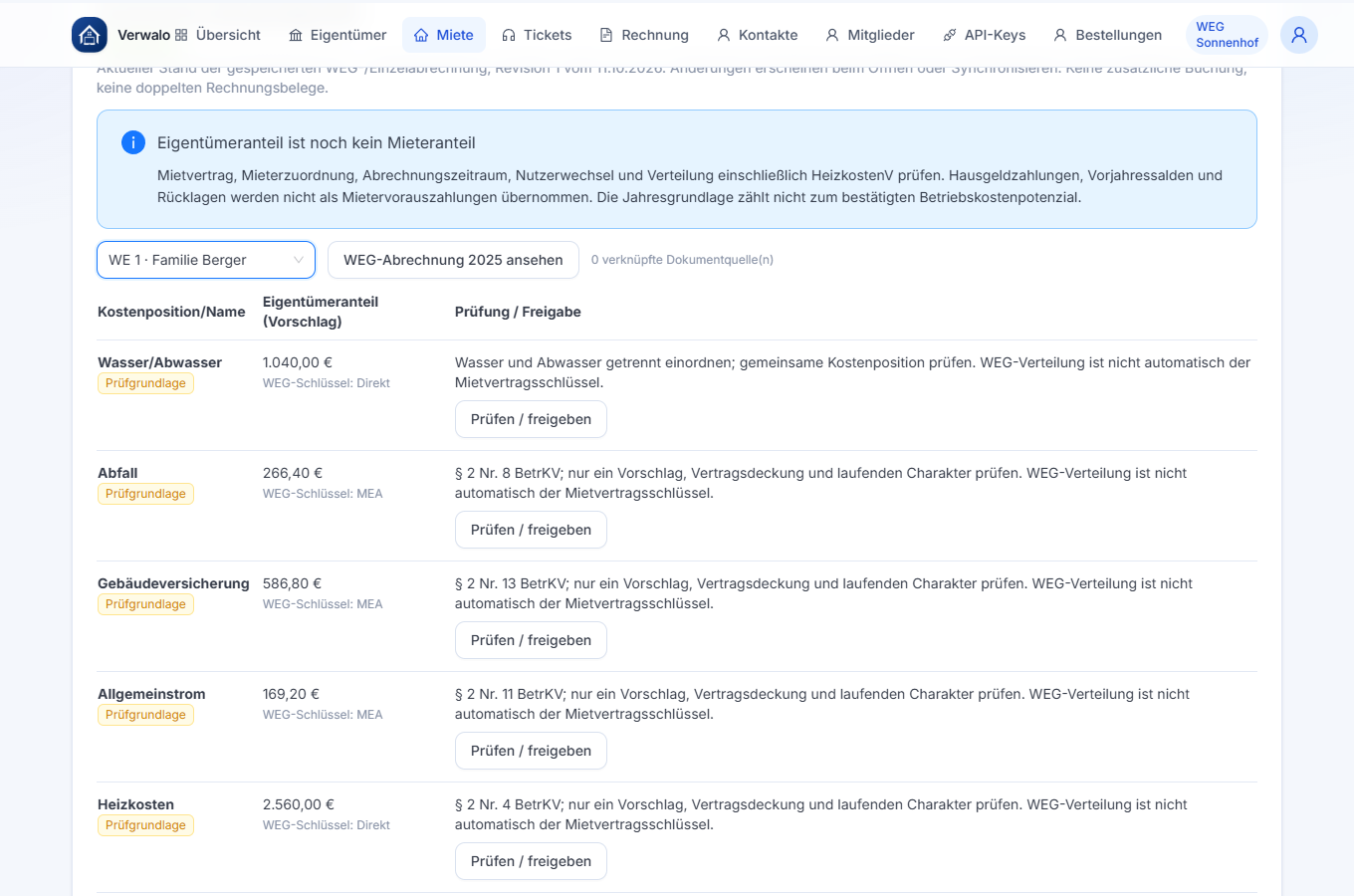
Task: Click Prüfen / freigeben for Gebäudeversicherung
Action: 531,640
